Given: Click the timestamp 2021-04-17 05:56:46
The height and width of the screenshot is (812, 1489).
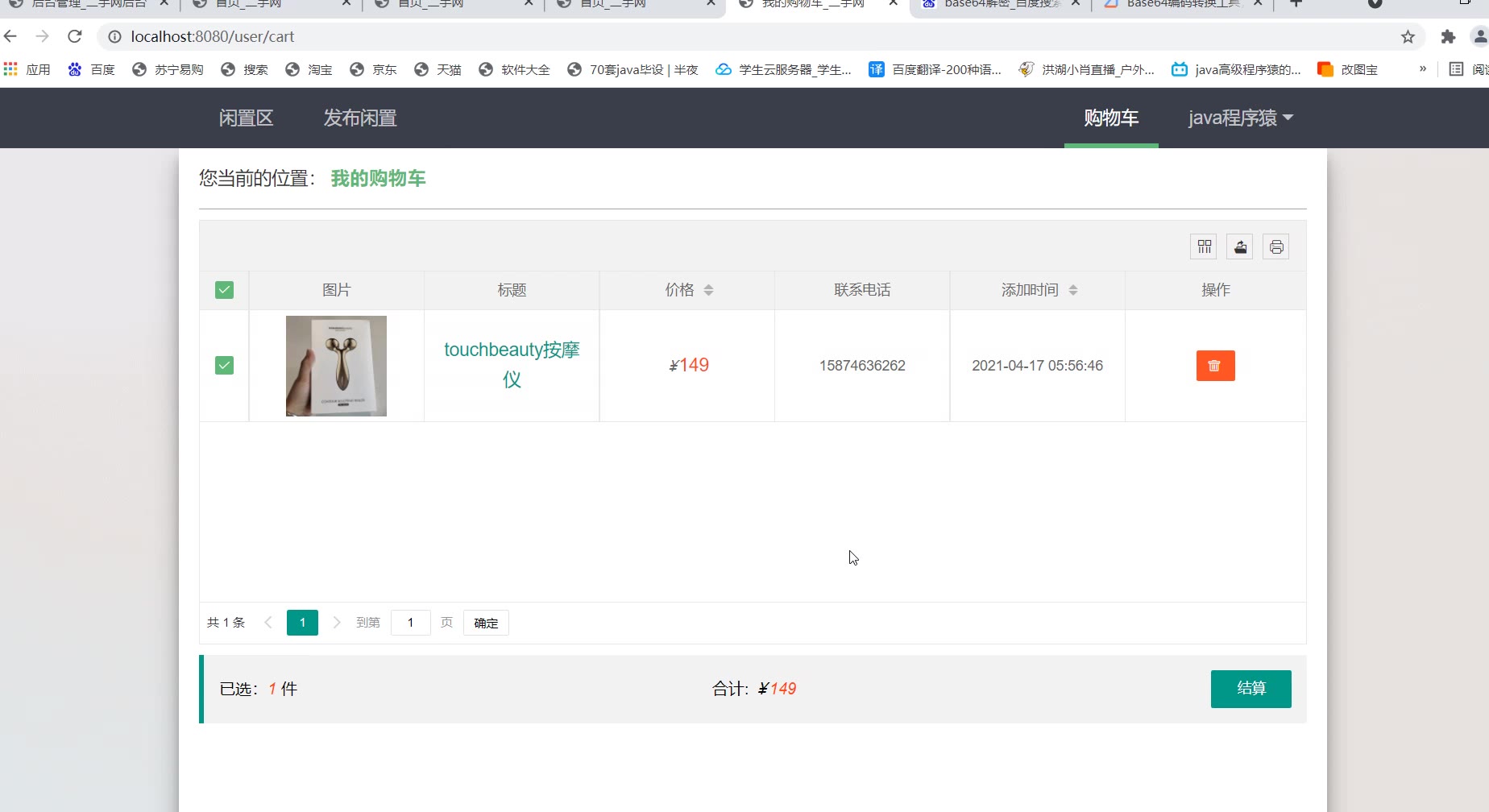Looking at the screenshot, I should 1037,366.
